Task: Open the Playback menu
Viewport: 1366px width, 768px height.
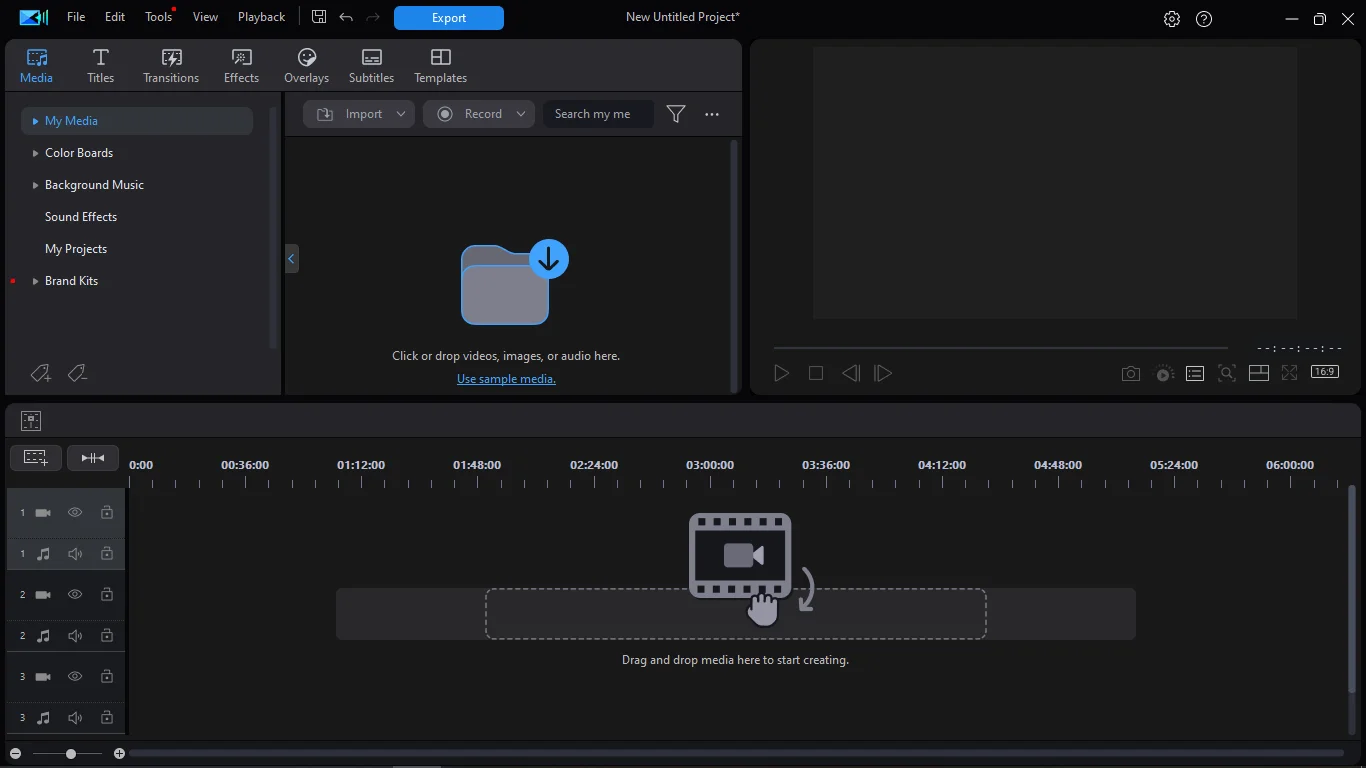Action: (261, 17)
